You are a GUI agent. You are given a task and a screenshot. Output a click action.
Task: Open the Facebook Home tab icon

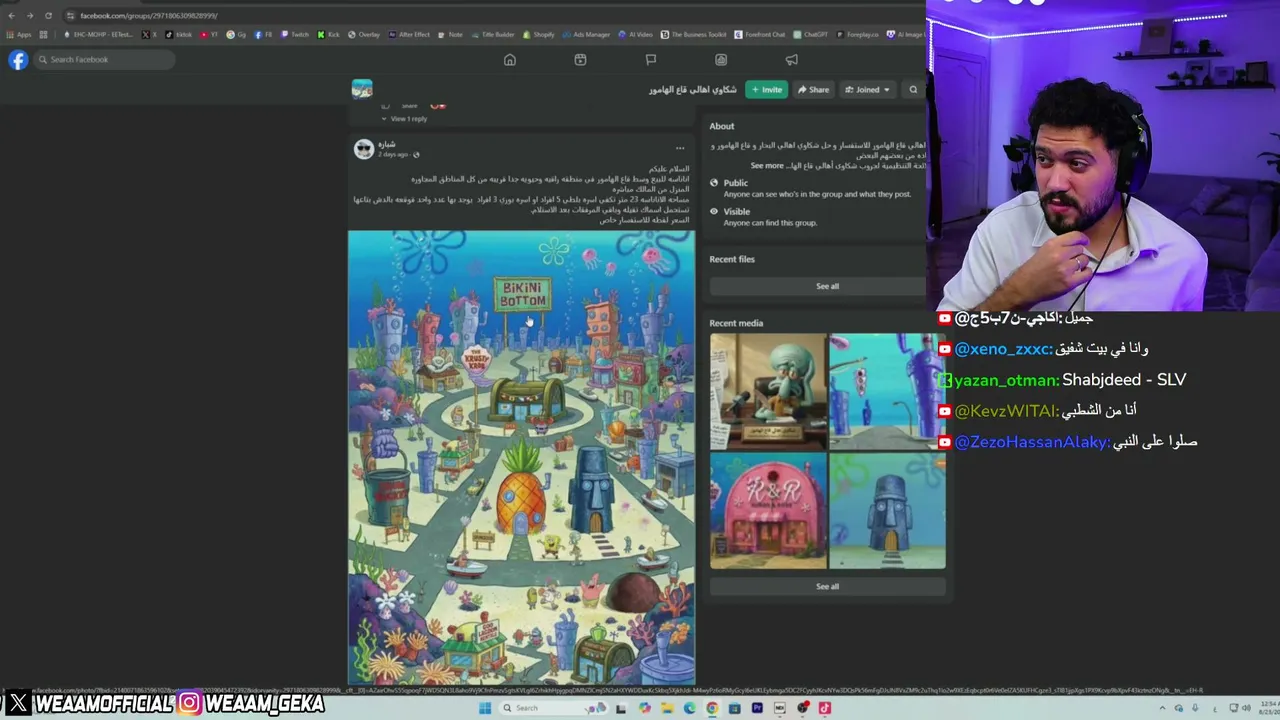[510, 60]
